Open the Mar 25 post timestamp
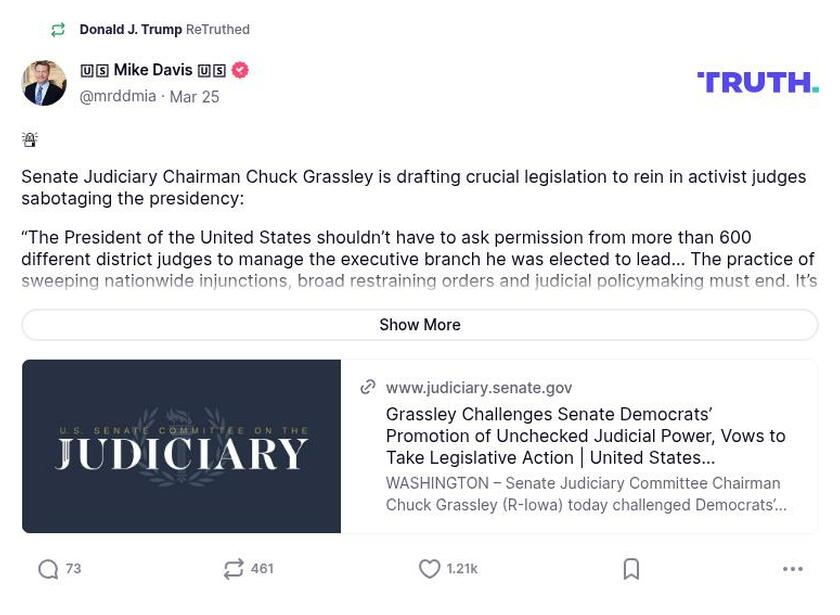840x615 pixels. click(194, 97)
